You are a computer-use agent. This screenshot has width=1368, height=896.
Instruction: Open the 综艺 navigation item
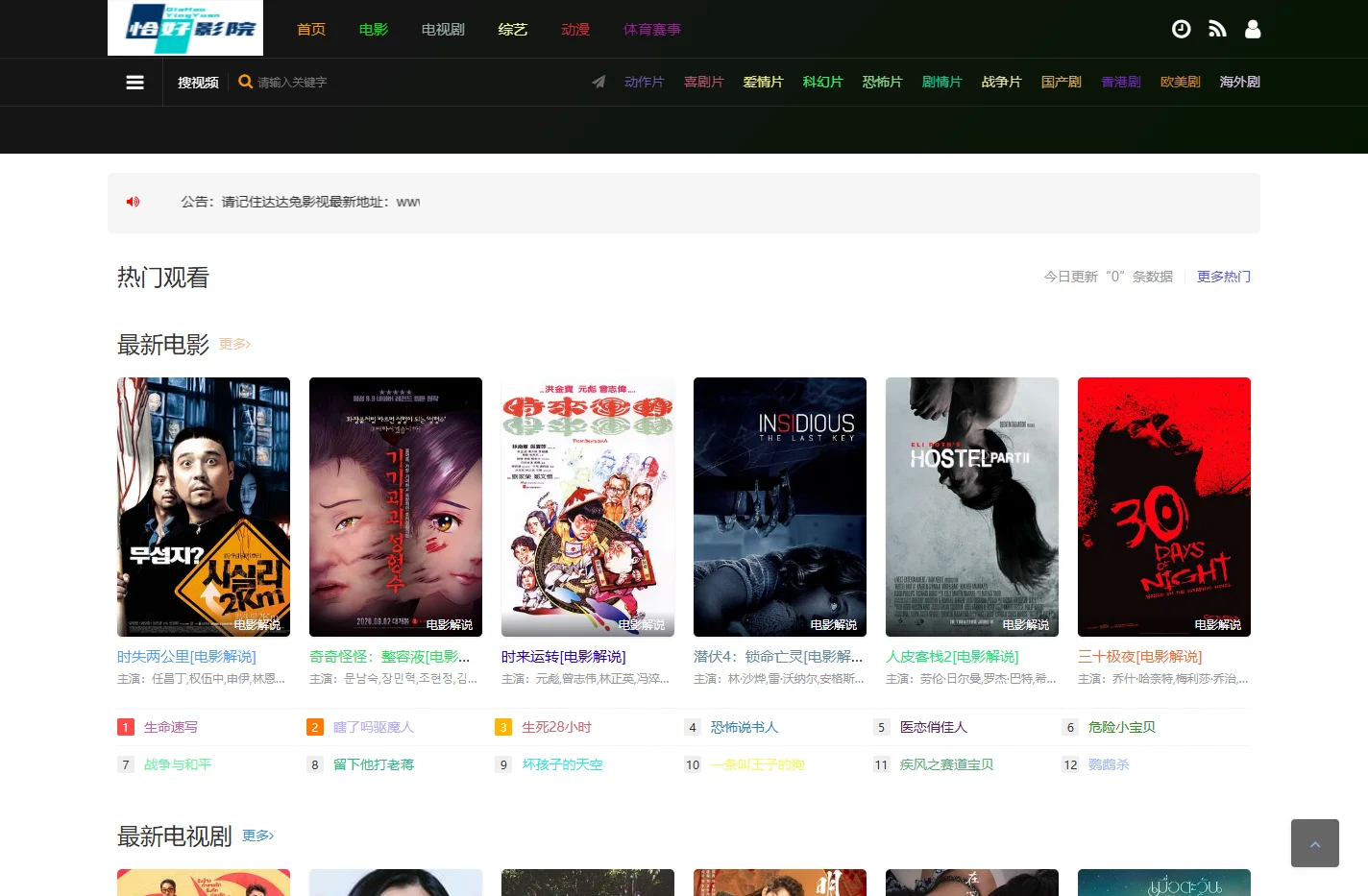tap(513, 30)
